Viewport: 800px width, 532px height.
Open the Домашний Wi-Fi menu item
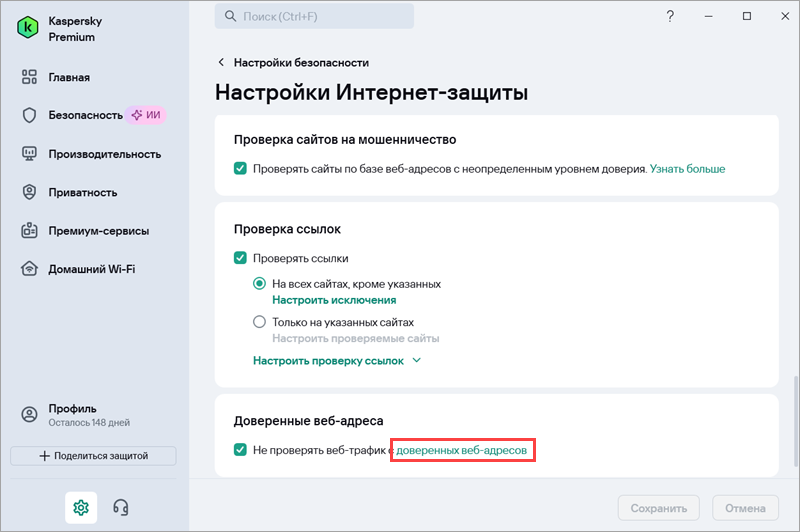click(94, 269)
